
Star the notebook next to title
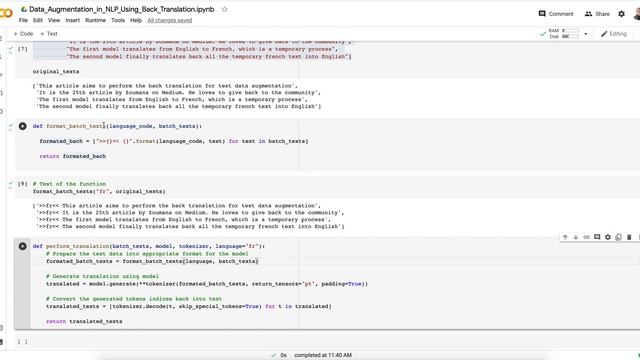coord(224,9)
